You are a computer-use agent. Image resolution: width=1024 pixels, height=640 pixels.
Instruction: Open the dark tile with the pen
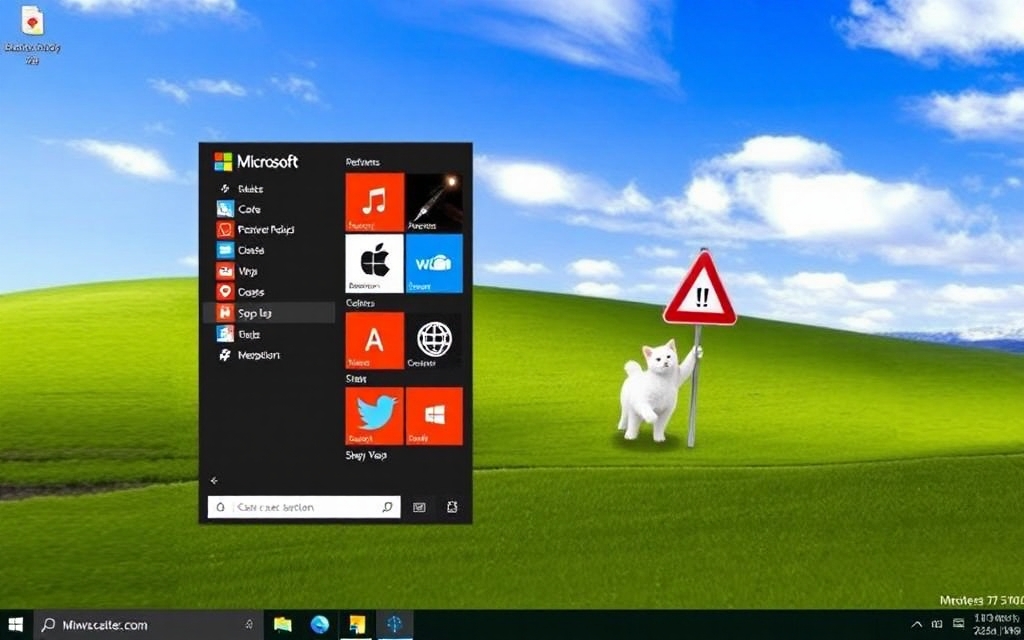tap(434, 202)
